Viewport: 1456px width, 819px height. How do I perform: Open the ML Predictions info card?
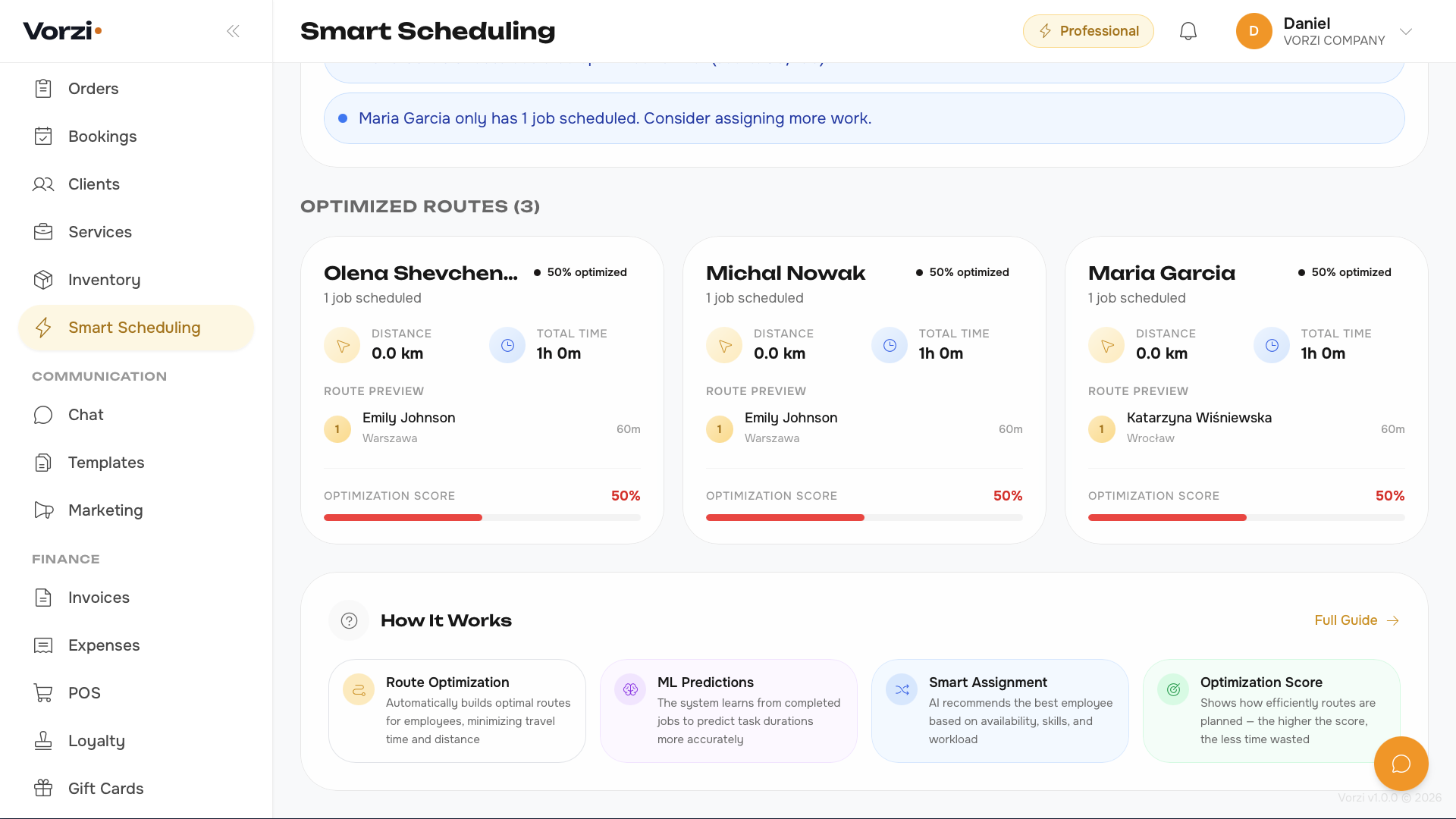(729, 711)
